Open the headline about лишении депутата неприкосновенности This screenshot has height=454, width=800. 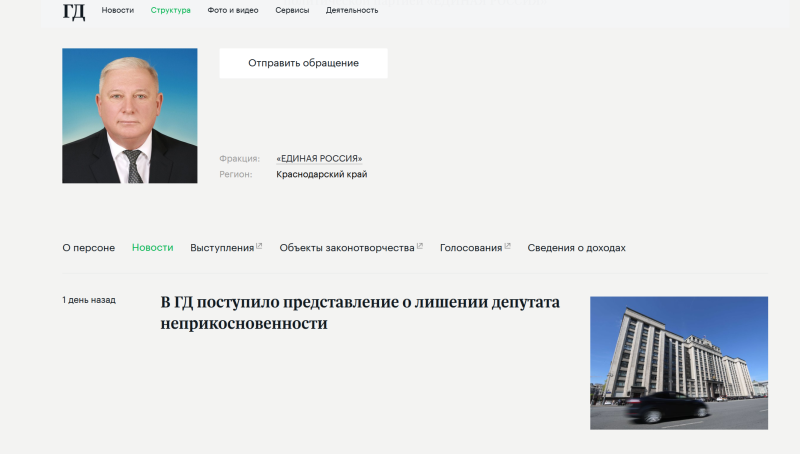pos(360,313)
